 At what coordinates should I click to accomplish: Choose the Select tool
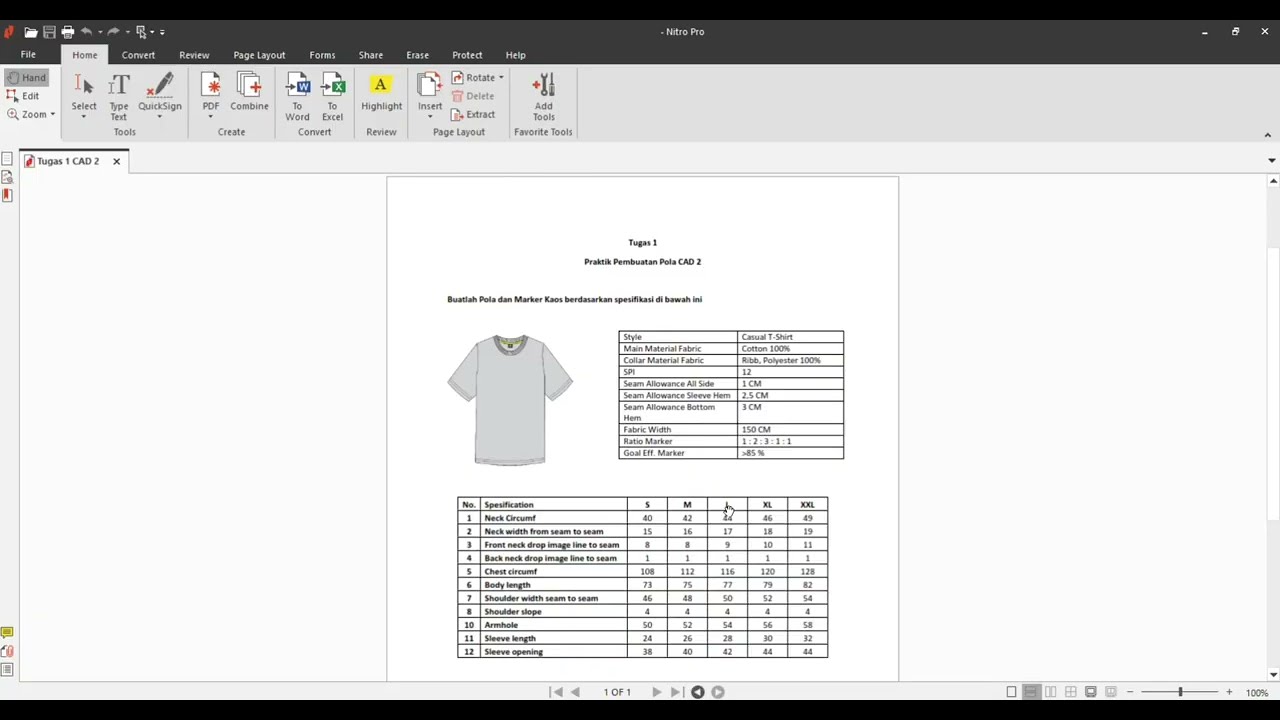(x=84, y=96)
